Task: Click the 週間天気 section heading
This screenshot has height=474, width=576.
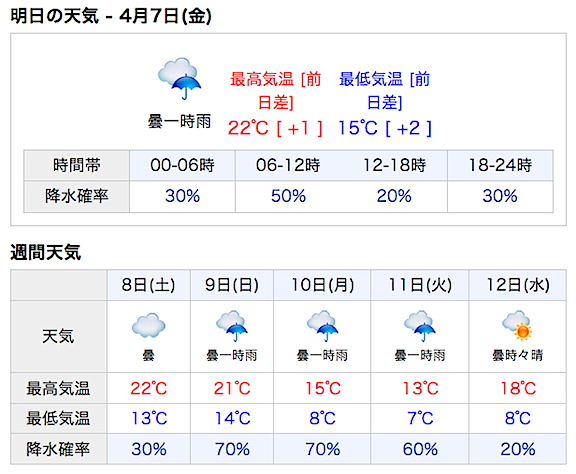Action: pos(46,252)
